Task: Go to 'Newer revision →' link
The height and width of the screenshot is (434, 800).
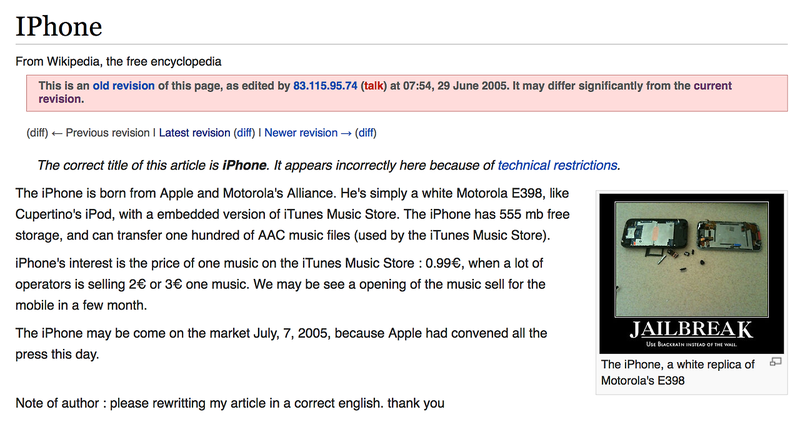Action: coord(308,133)
